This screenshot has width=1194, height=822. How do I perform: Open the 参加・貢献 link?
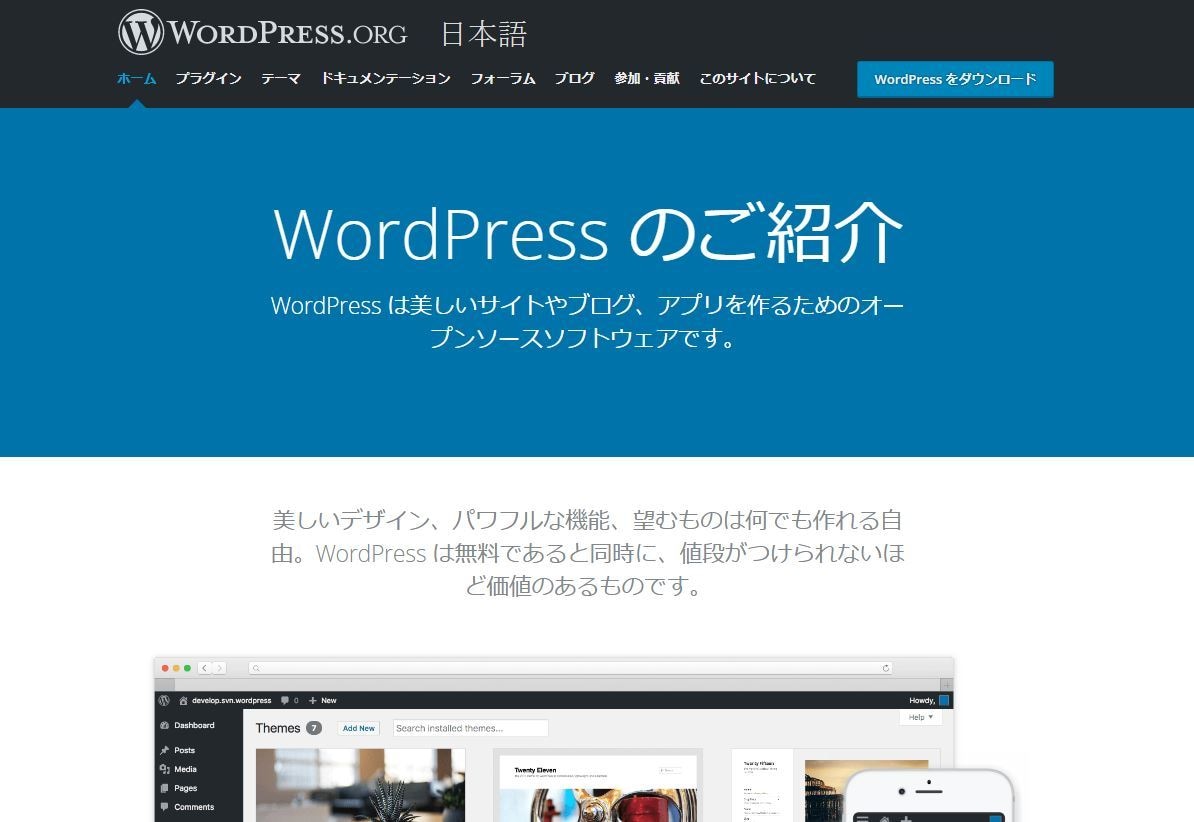[647, 78]
